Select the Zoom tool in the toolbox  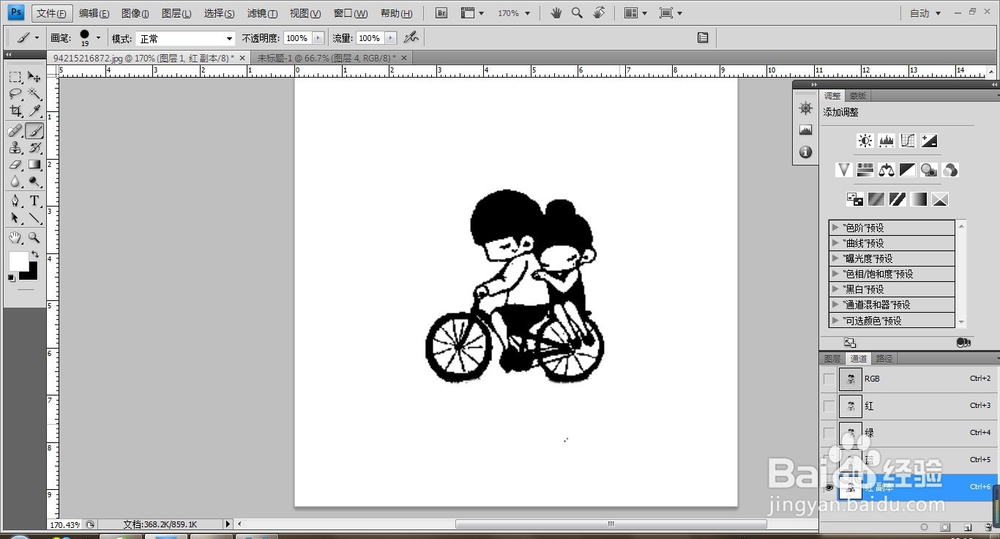click(x=34, y=238)
